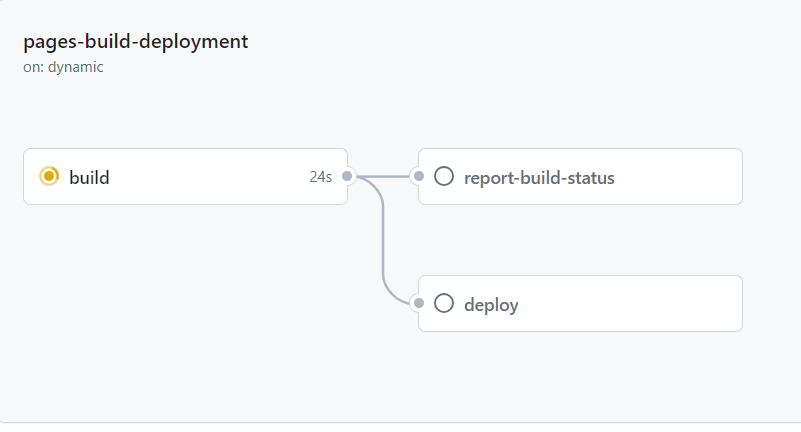Click the pending circle icon on report-build-status
Screen dimensions: 801x432
[x=444, y=177]
